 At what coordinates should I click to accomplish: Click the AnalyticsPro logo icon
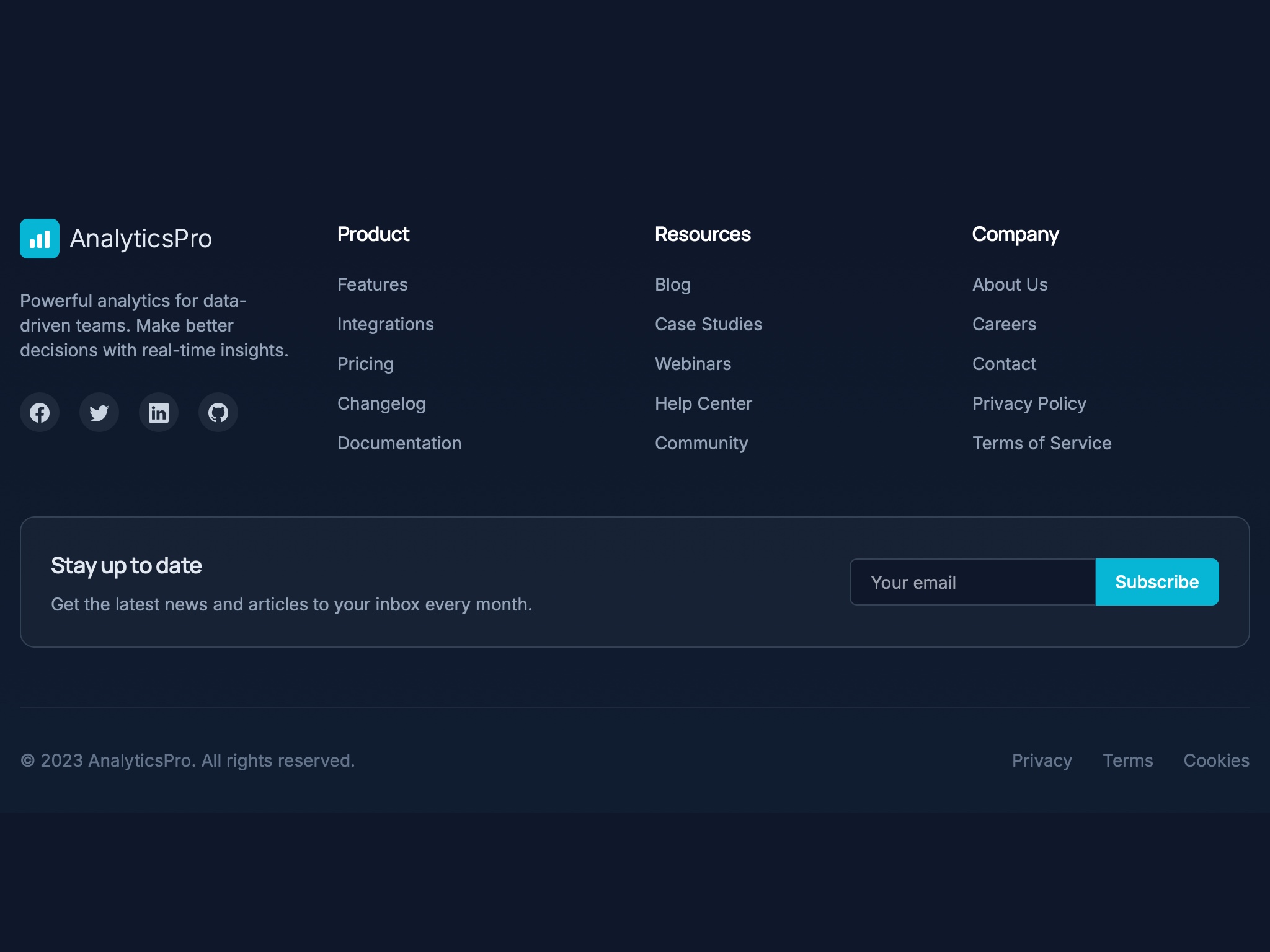39,238
